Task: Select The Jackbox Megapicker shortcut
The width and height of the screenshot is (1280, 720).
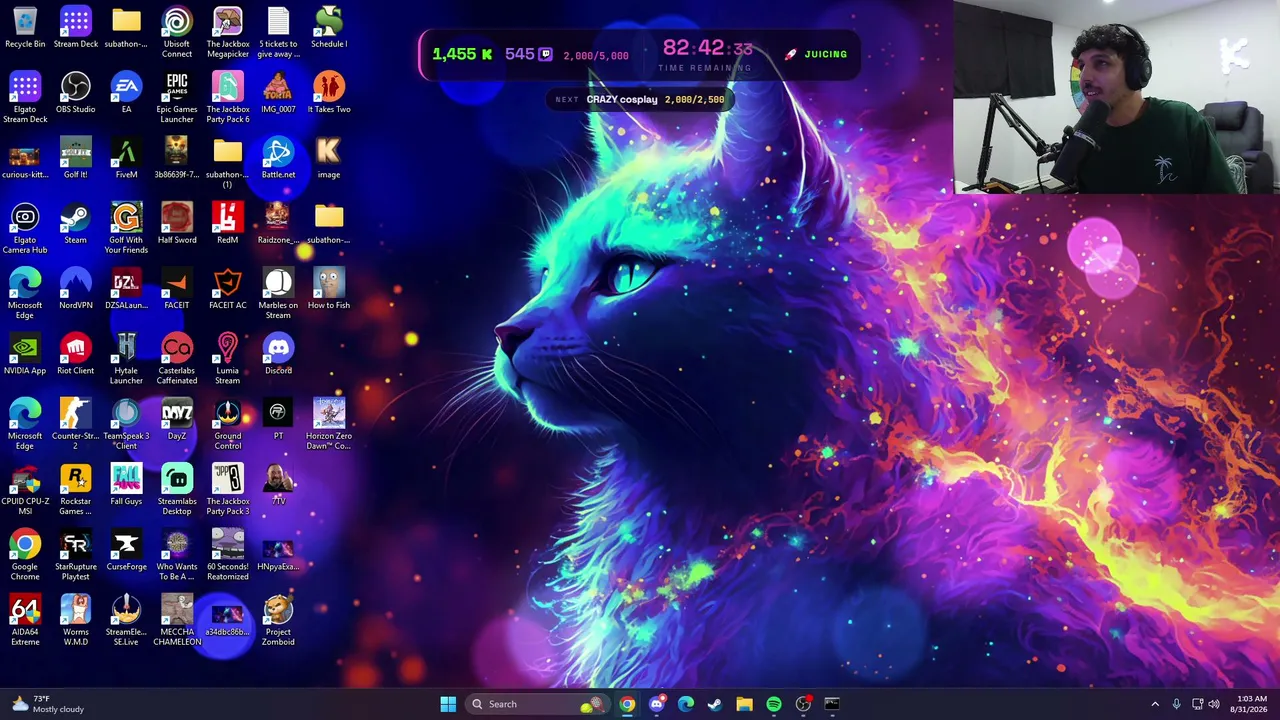Action: click(228, 33)
